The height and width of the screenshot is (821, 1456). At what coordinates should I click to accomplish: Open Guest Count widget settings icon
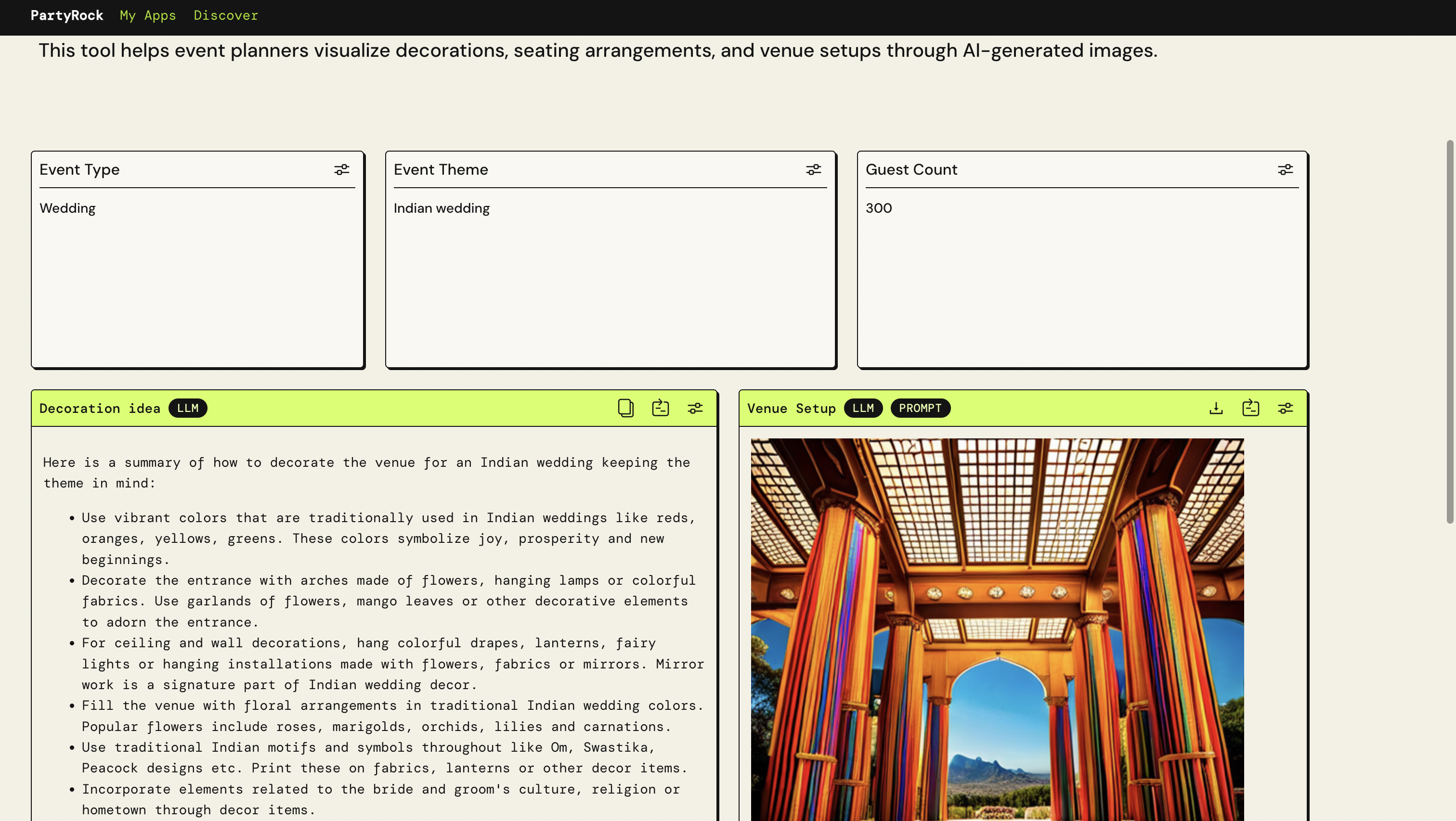pyautogui.click(x=1285, y=169)
